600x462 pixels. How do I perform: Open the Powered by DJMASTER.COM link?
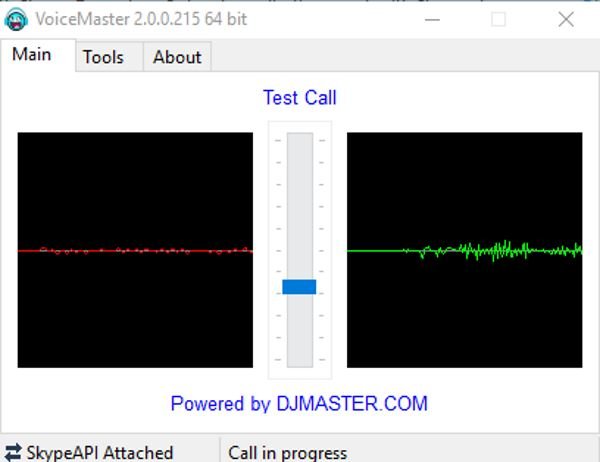299,404
